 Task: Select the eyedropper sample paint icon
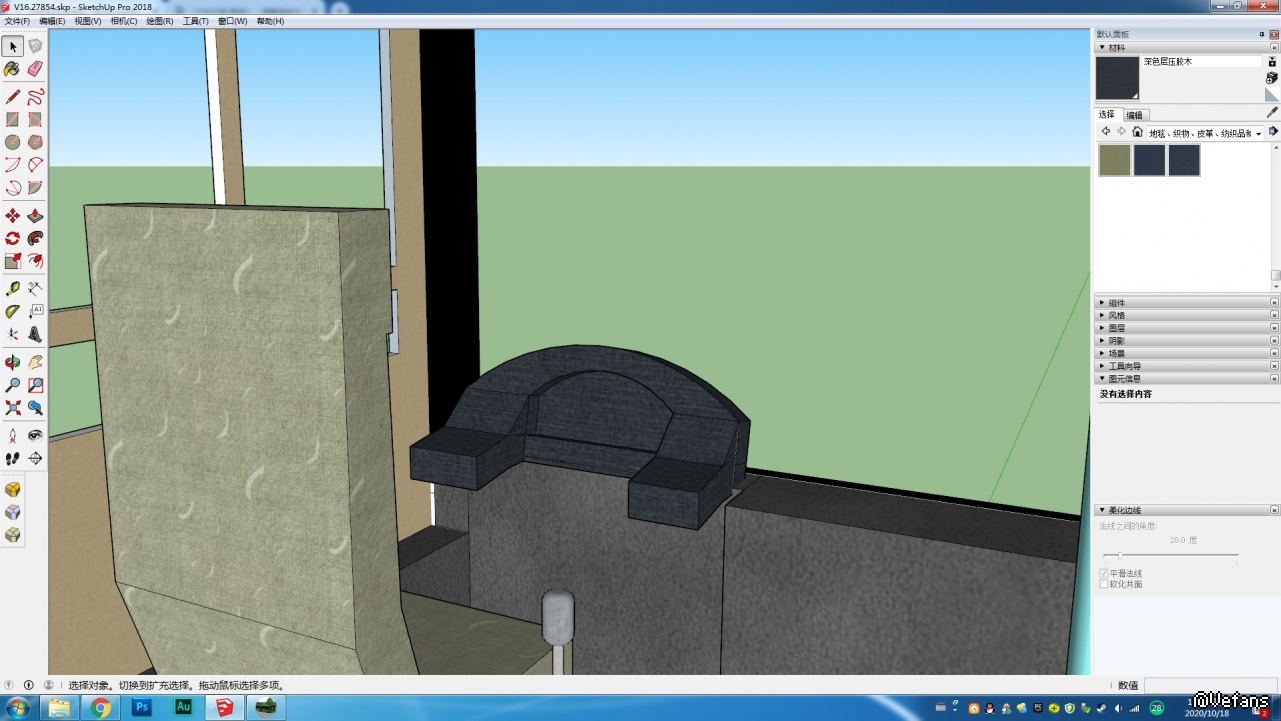click(x=1272, y=113)
